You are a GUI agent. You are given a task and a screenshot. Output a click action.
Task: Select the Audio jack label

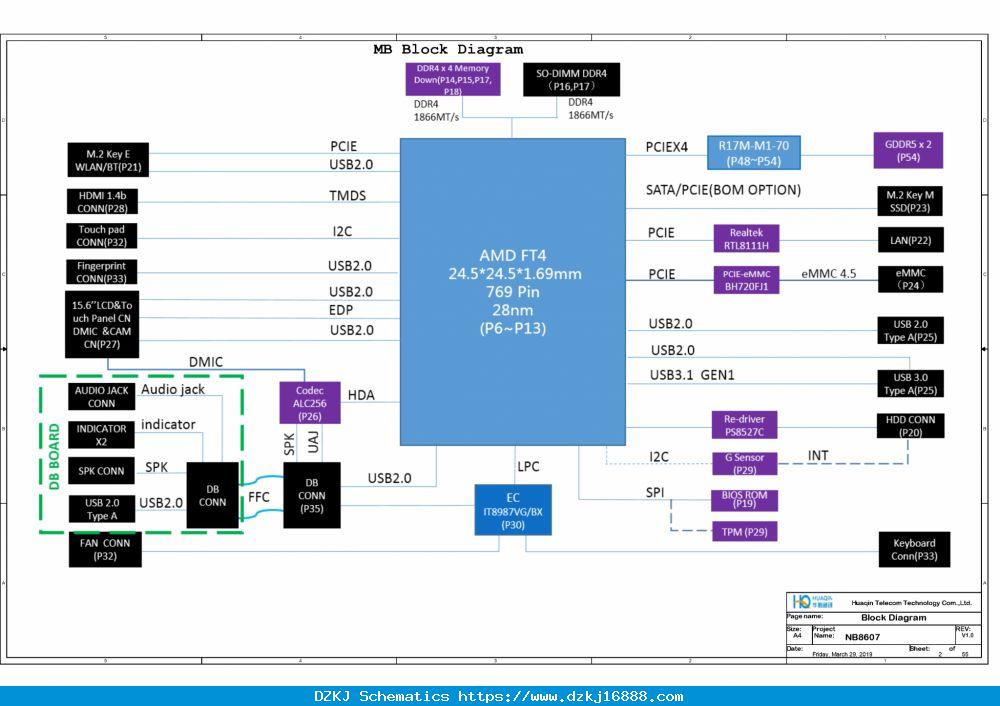point(173,389)
